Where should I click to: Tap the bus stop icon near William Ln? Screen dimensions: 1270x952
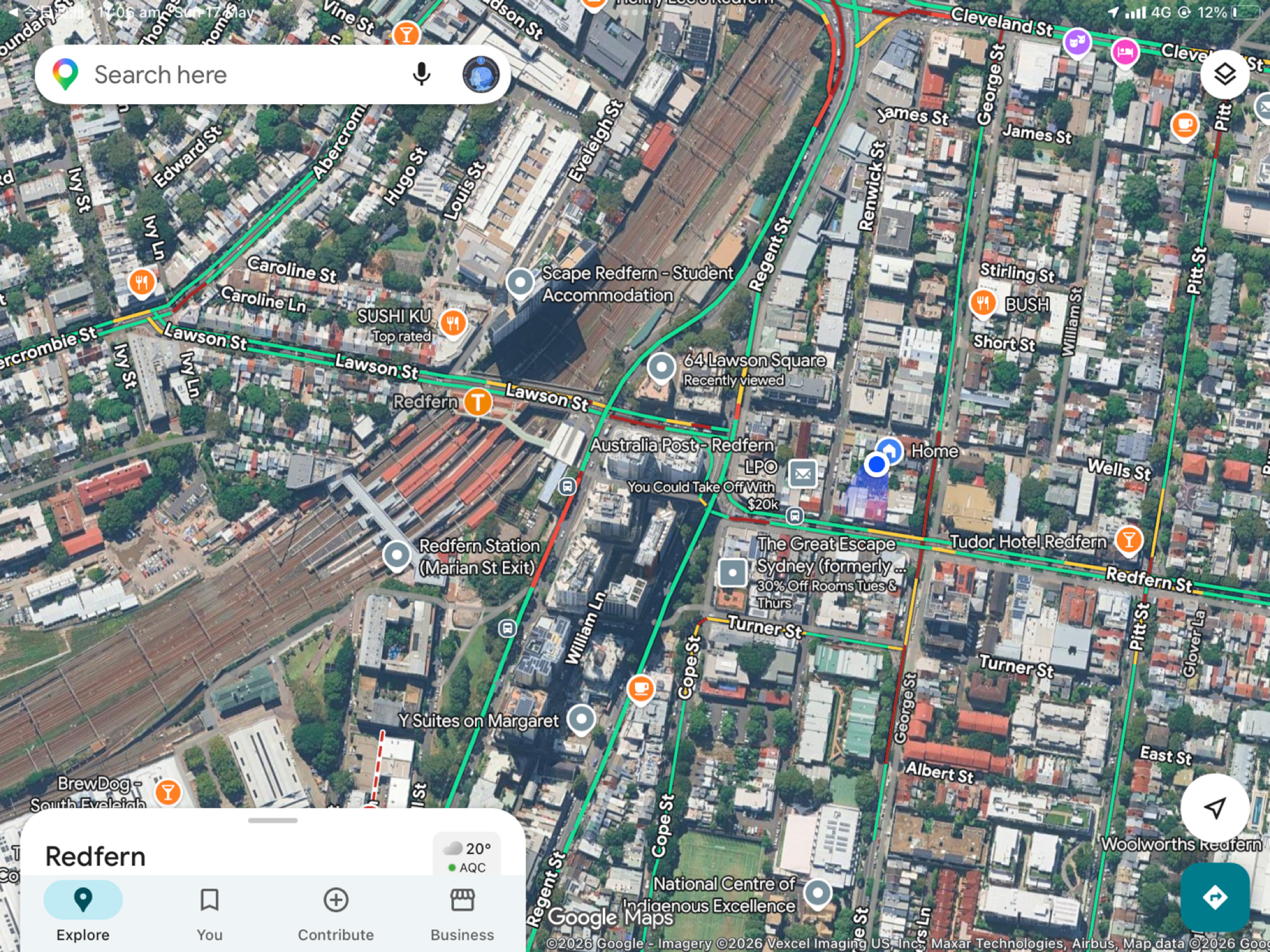(507, 628)
